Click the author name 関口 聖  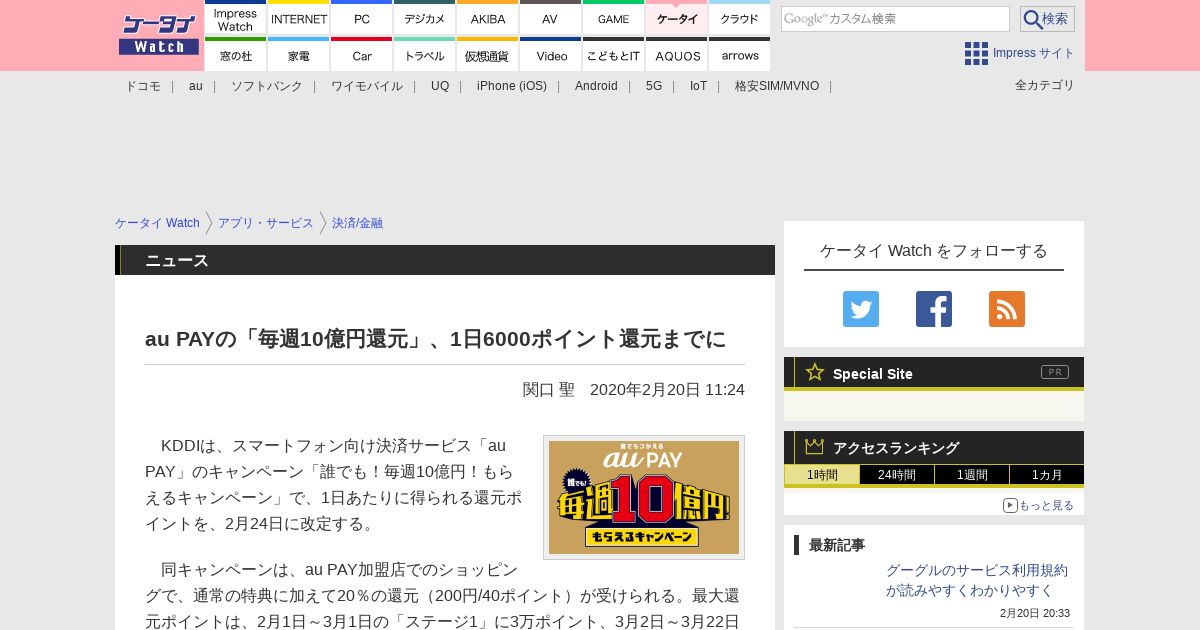click(548, 389)
